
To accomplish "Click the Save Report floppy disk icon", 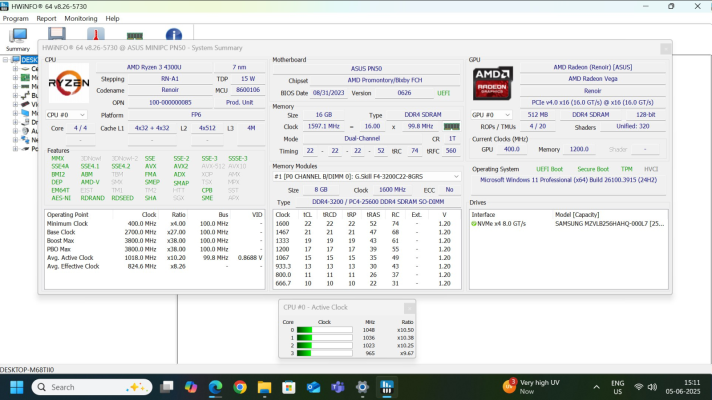I will (57, 34).
